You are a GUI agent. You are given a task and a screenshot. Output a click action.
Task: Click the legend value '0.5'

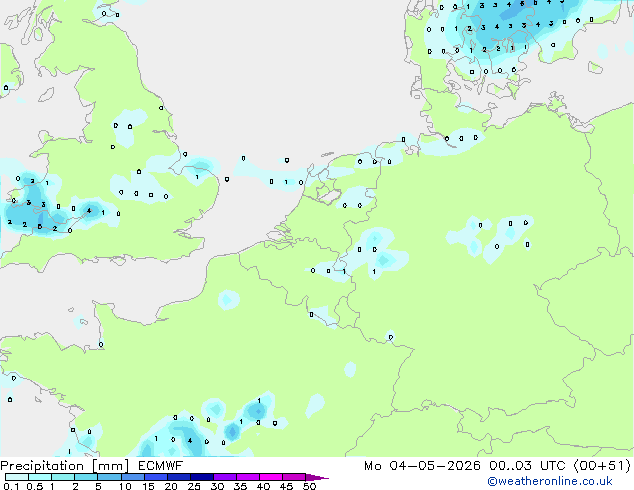(35, 486)
